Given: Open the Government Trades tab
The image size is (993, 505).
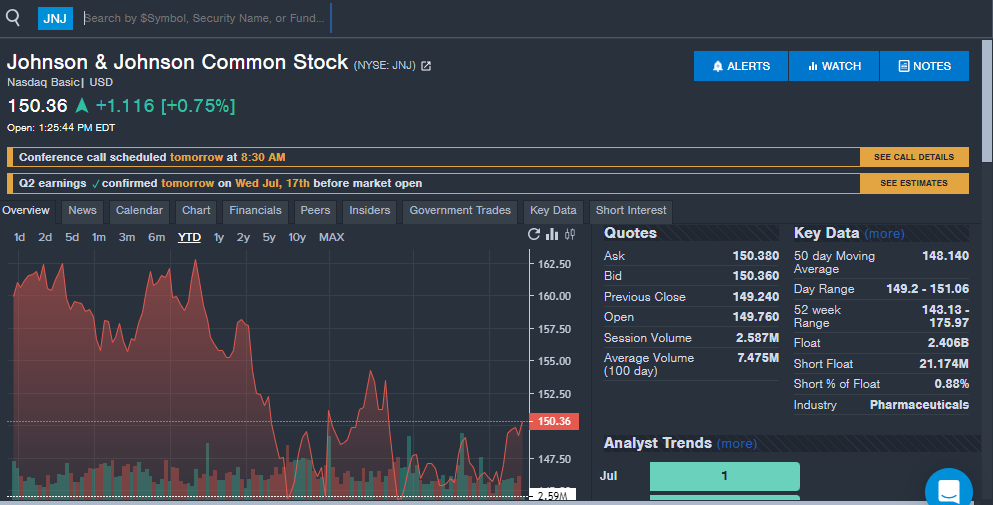Looking at the screenshot, I should (x=460, y=210).
